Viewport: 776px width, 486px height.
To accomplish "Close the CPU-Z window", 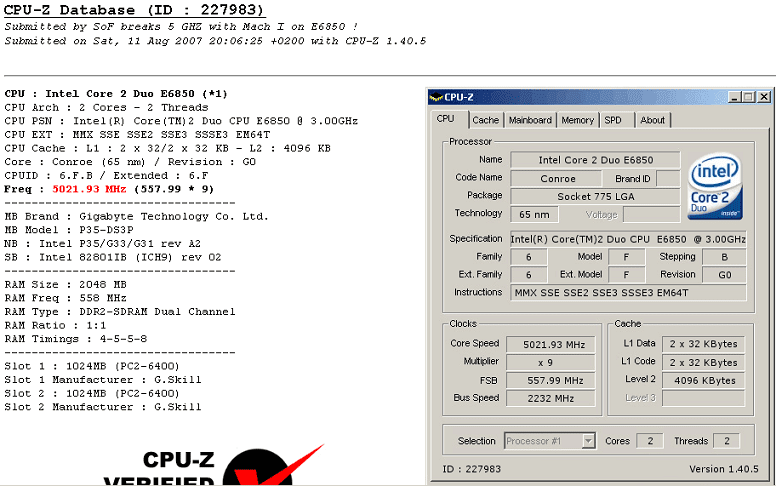I will tap(764, 97).
